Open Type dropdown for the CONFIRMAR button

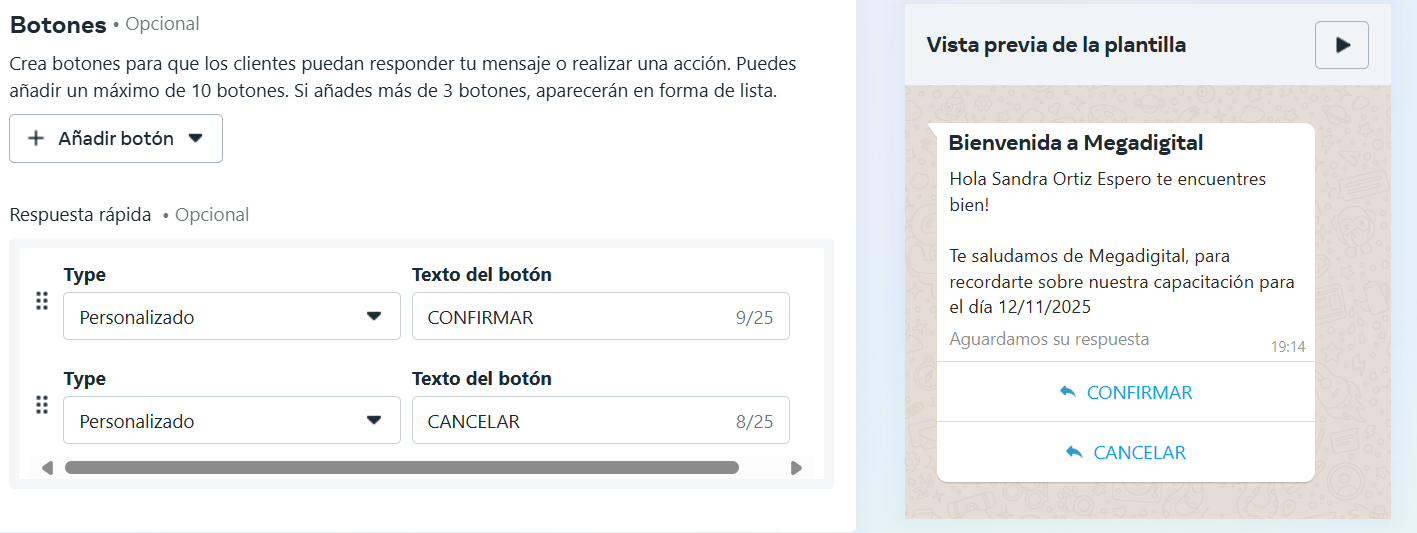(x=231, y=317)
